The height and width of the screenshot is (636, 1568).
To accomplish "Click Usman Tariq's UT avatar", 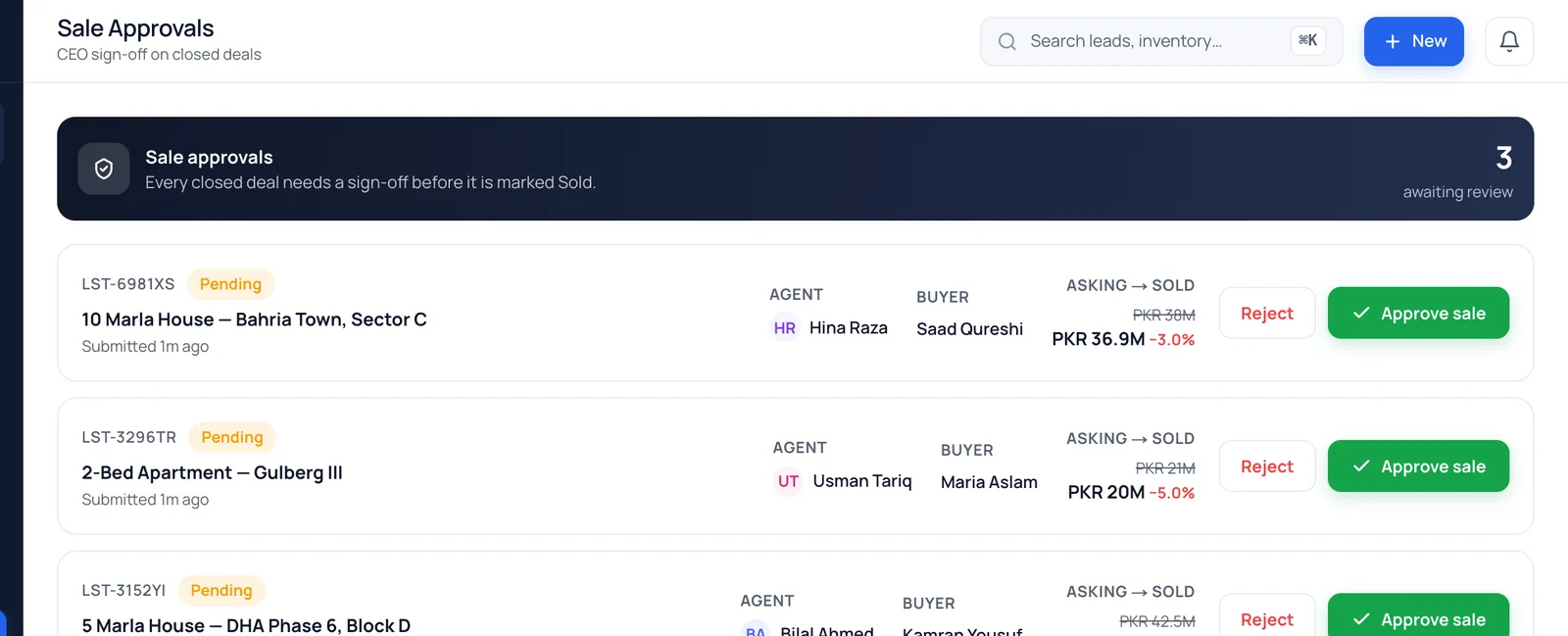I will [788, 481].
